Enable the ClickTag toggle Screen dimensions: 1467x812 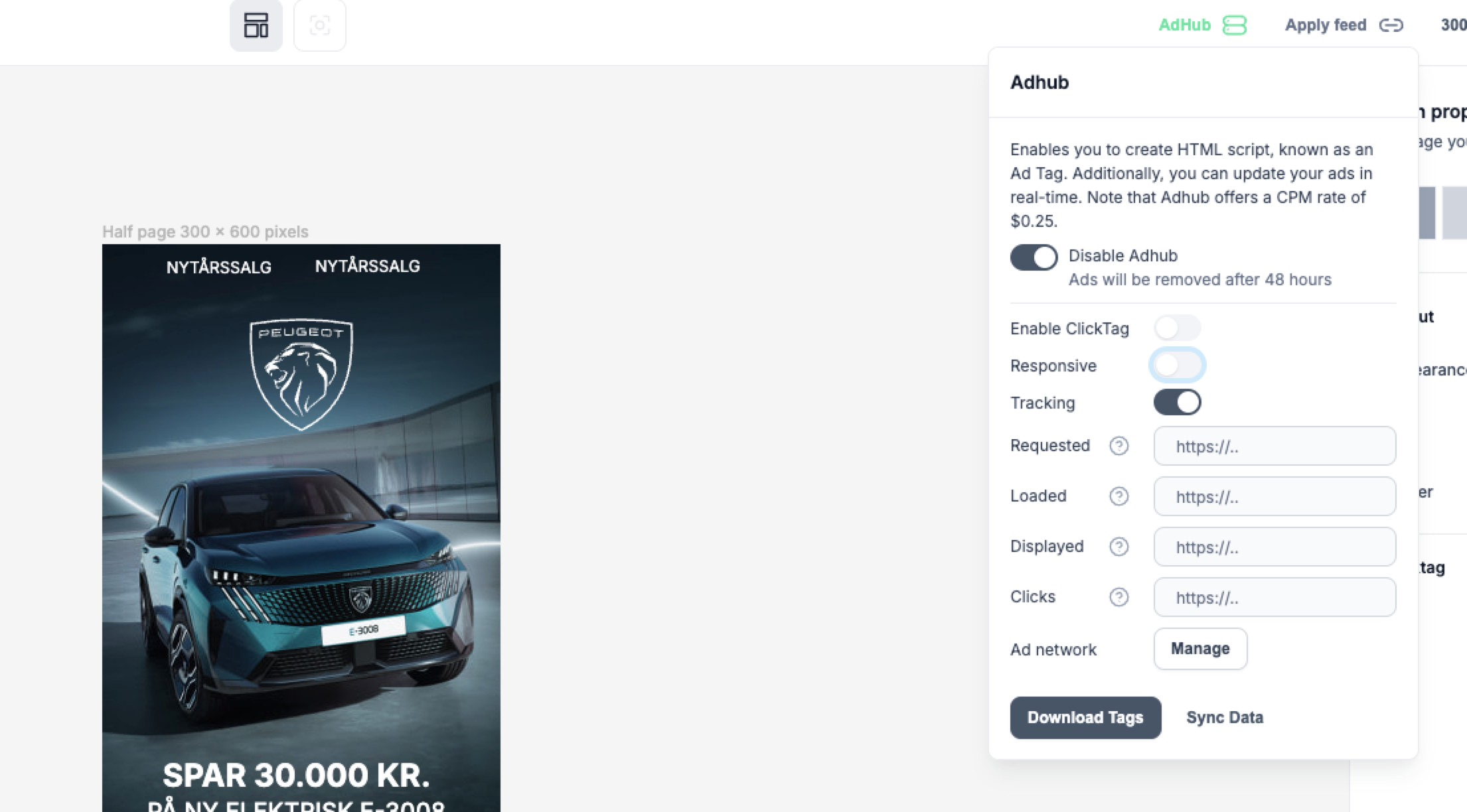(1177, 328)
